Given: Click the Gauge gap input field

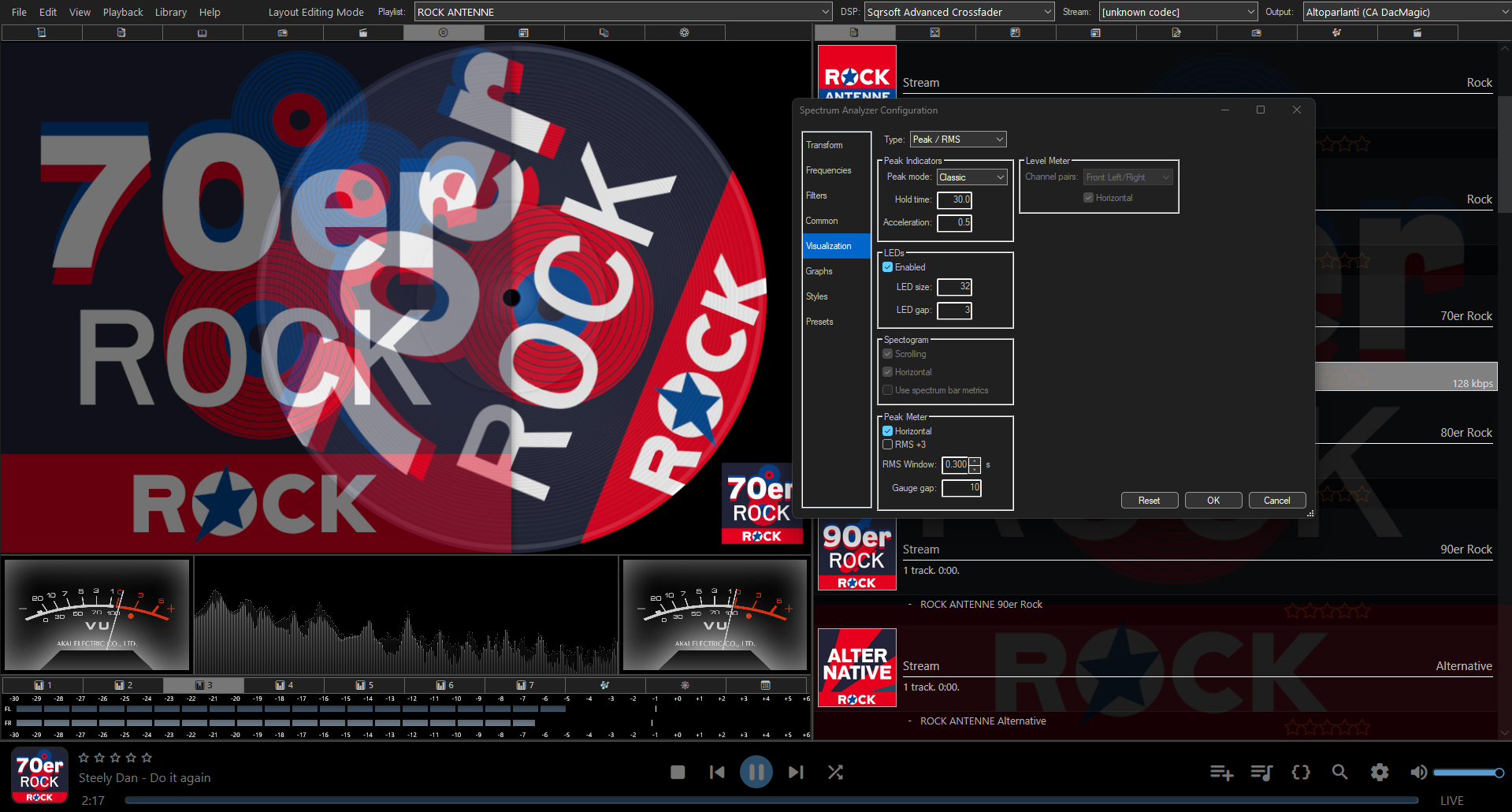Looking at the screenshot, I should pos(962,488).
